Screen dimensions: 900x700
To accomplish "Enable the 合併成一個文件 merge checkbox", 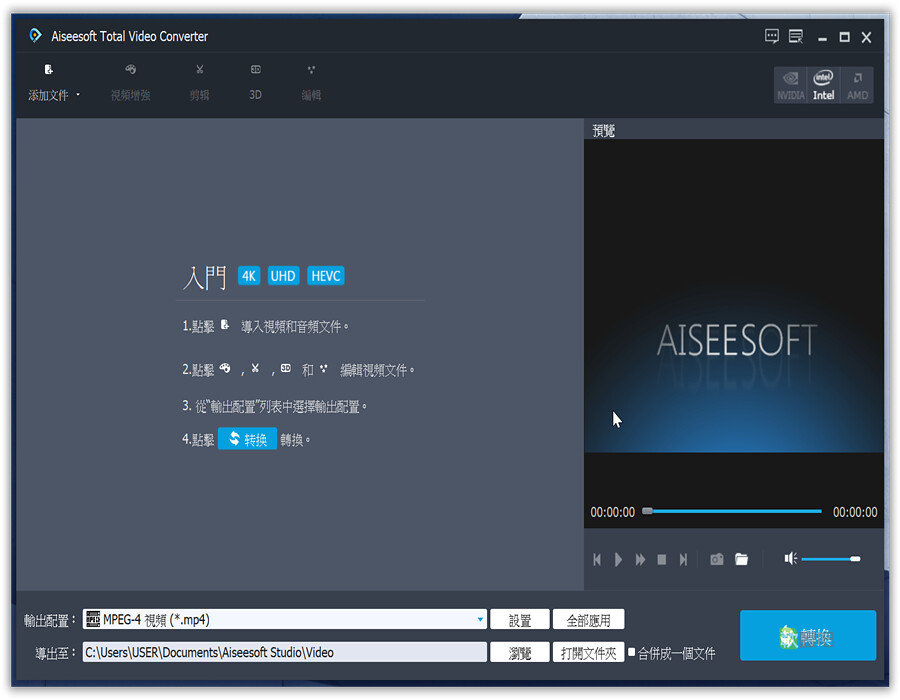I will click(x=631, y=652).
